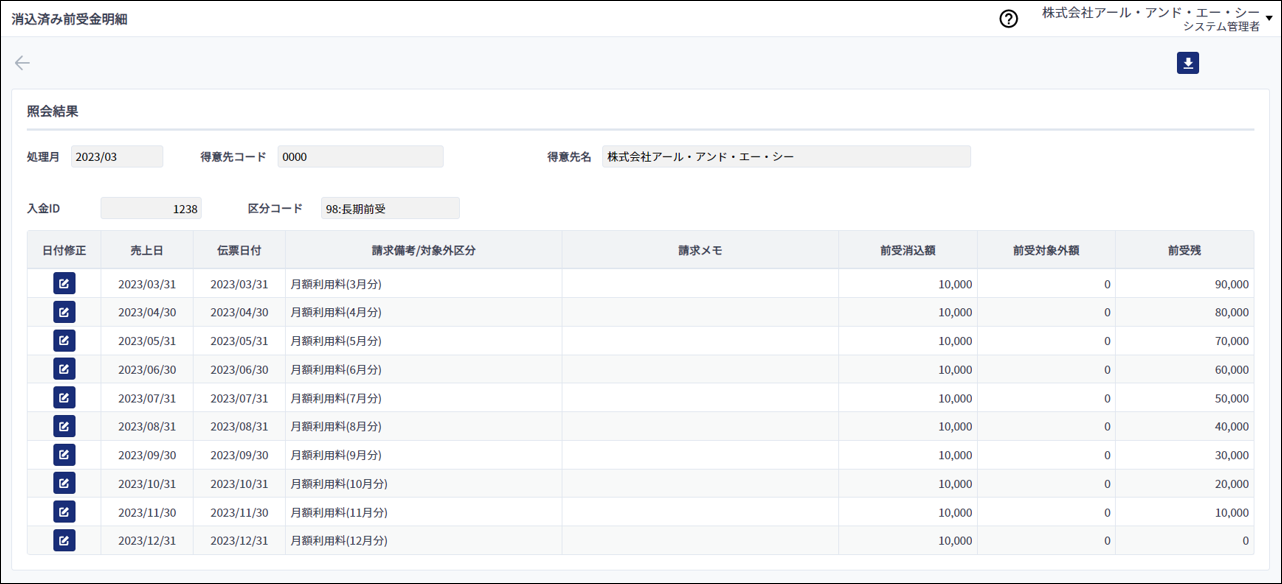The height and width of the screenshot is (584, 1282).
Task: Edit date for row 2023/10/31
Action: (x=64, y=483)
